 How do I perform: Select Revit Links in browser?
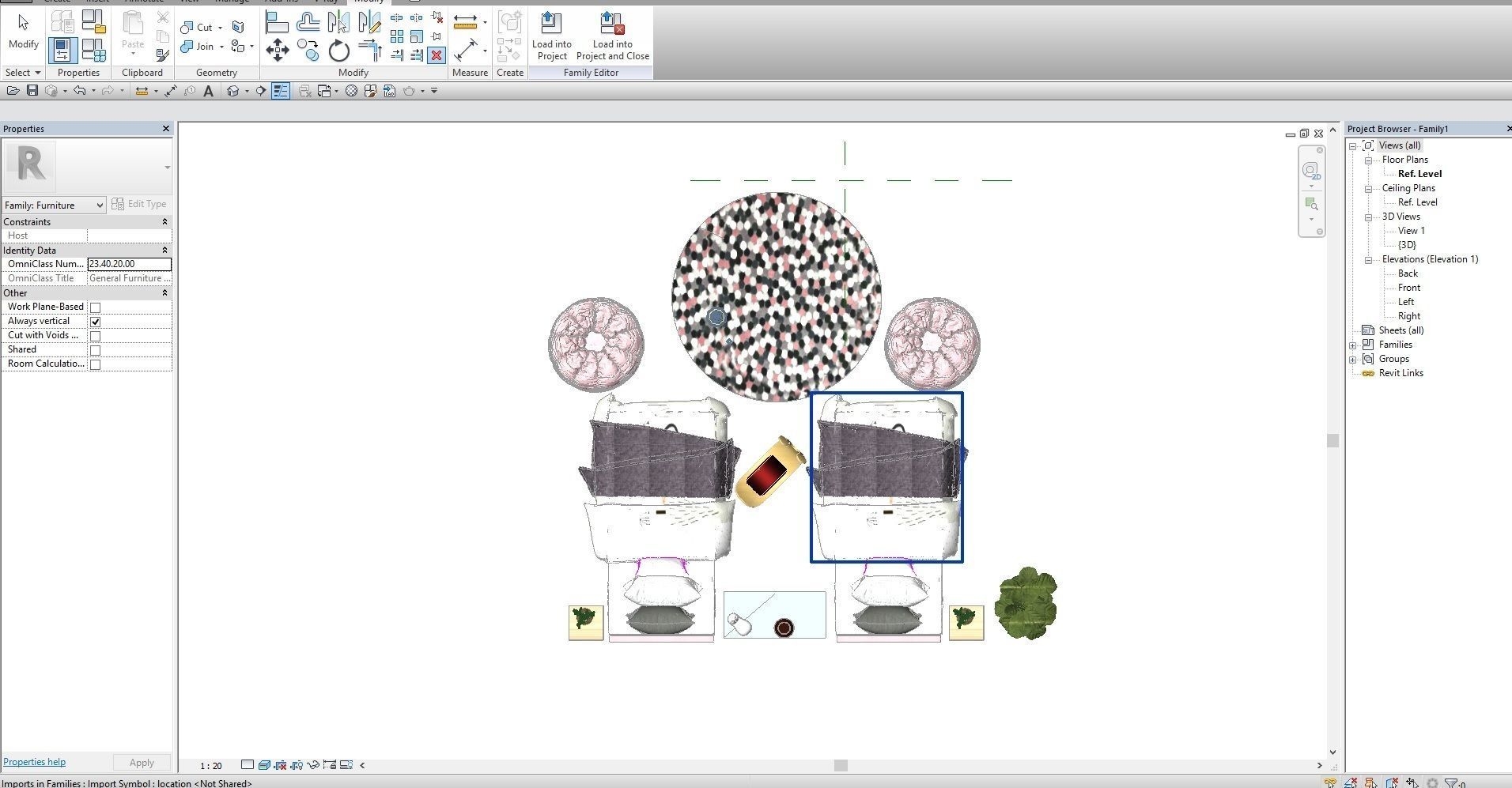click(x=1401, y=373)
